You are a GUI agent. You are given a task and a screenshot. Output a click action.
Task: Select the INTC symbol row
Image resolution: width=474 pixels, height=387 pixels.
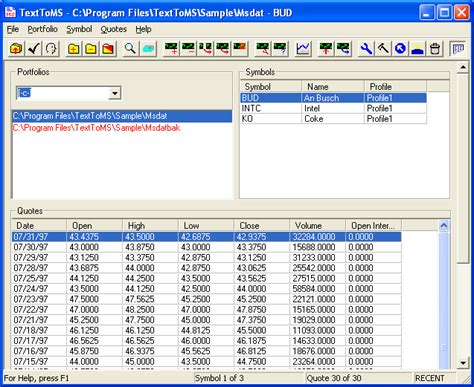(333, 108)
